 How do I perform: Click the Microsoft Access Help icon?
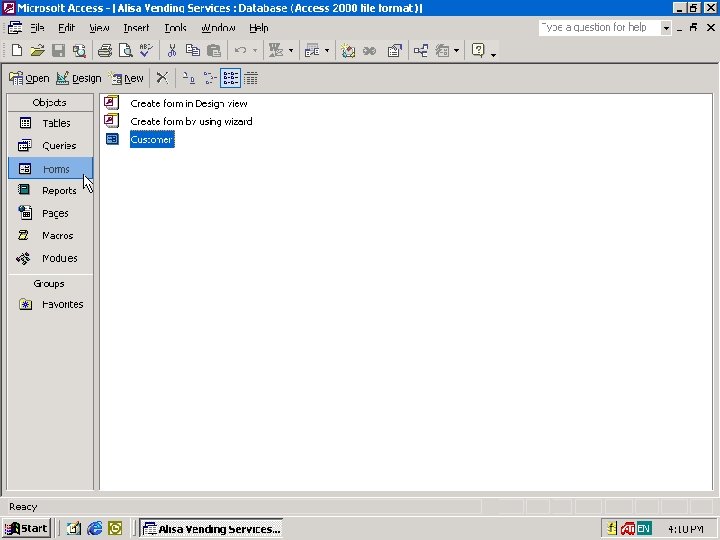point(478,51)
